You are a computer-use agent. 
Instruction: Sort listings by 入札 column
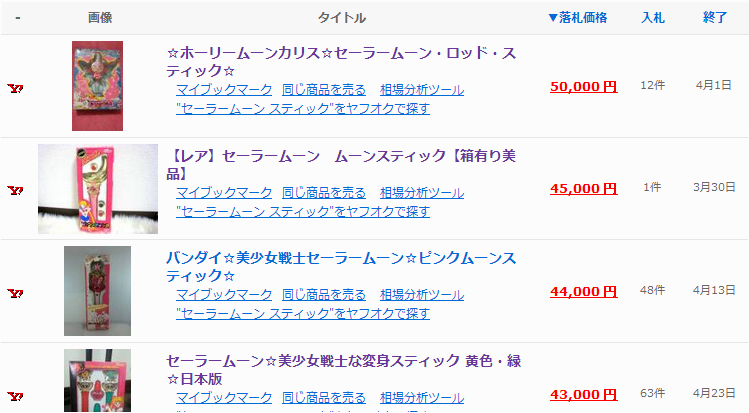[652, 18]
